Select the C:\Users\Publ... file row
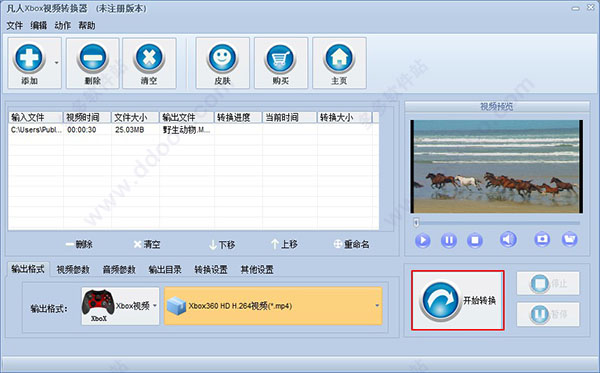This screenshot has height=373, width=600. pos(193,130)
